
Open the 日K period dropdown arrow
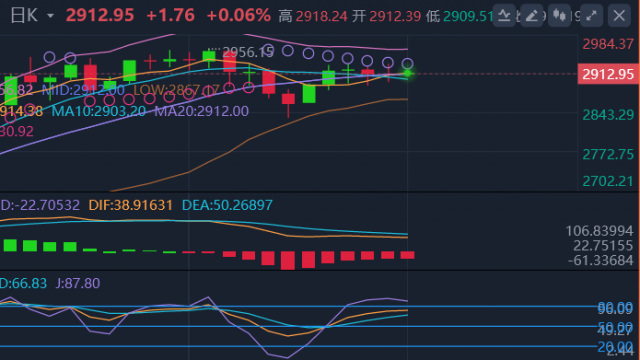[x=50, y=16]
